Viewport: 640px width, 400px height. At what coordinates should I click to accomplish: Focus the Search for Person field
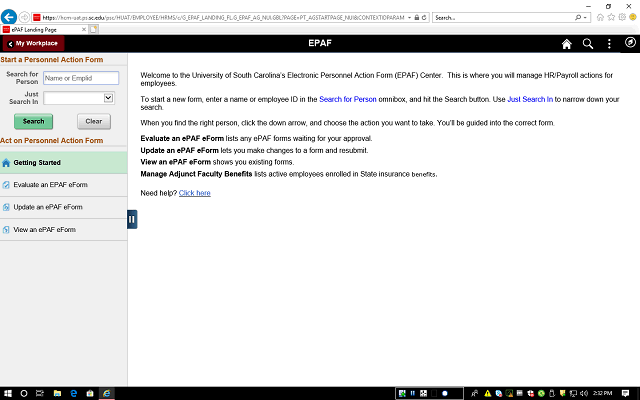81,78
